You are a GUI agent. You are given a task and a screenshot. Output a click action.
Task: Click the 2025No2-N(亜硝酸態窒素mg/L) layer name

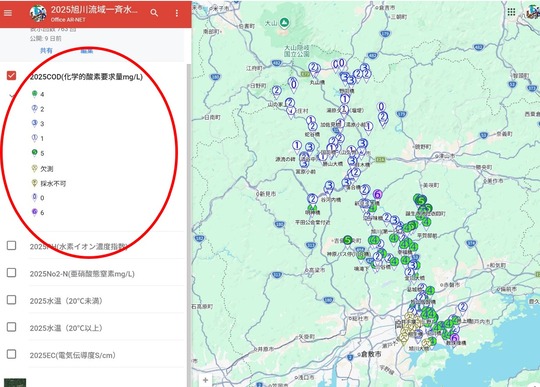(x=82, y=274)
